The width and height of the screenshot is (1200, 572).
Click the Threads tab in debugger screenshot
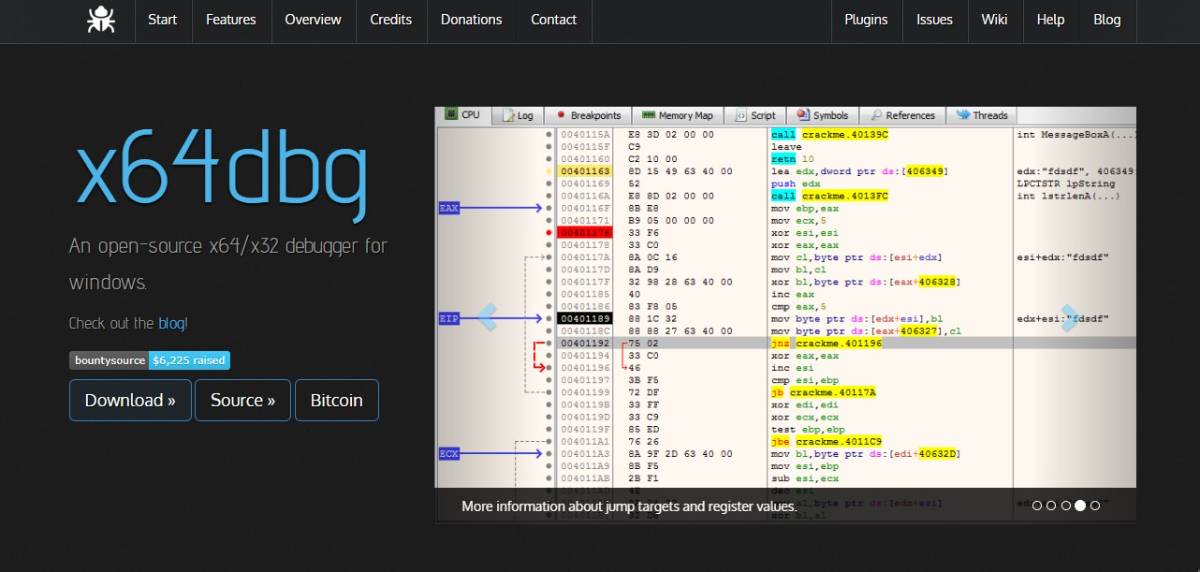pos(982,115)
